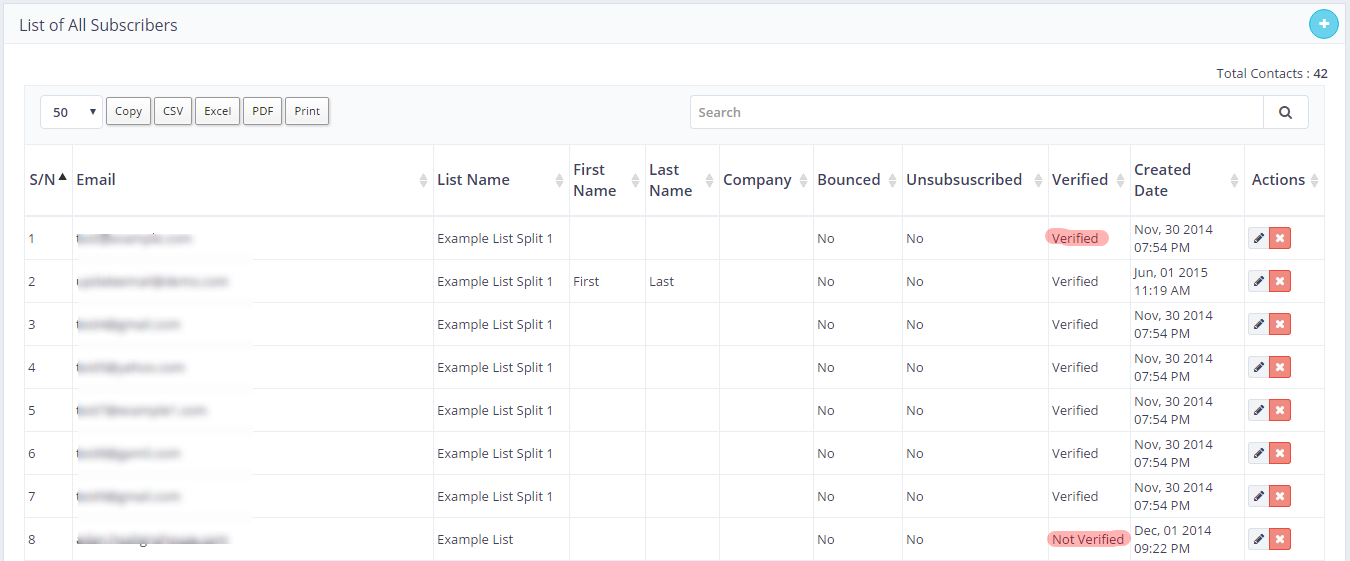The width and height of the screenshot is (1350, 561).
Task: Download the list as PDF
Action: 262,111
